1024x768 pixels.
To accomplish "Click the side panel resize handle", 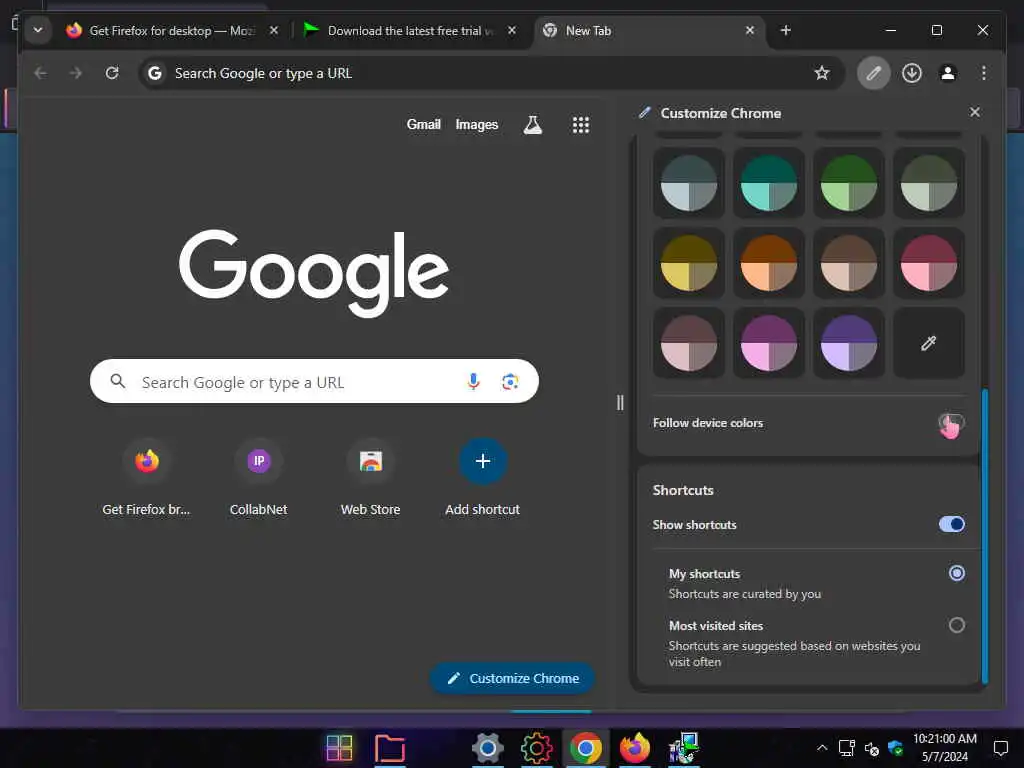I will tap(620, 402).
